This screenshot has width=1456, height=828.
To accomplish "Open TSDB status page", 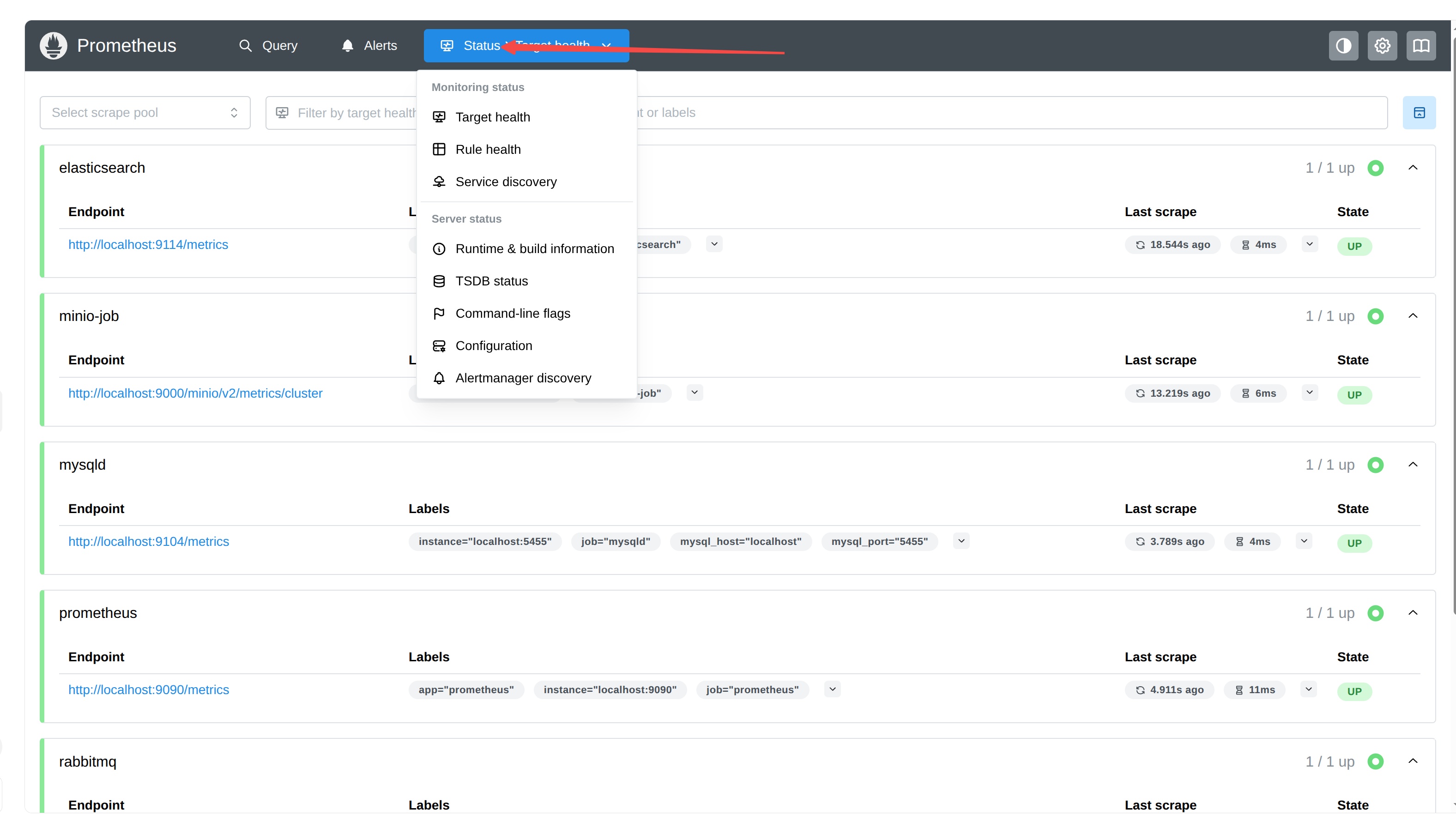I will click(x=526, y=282).
